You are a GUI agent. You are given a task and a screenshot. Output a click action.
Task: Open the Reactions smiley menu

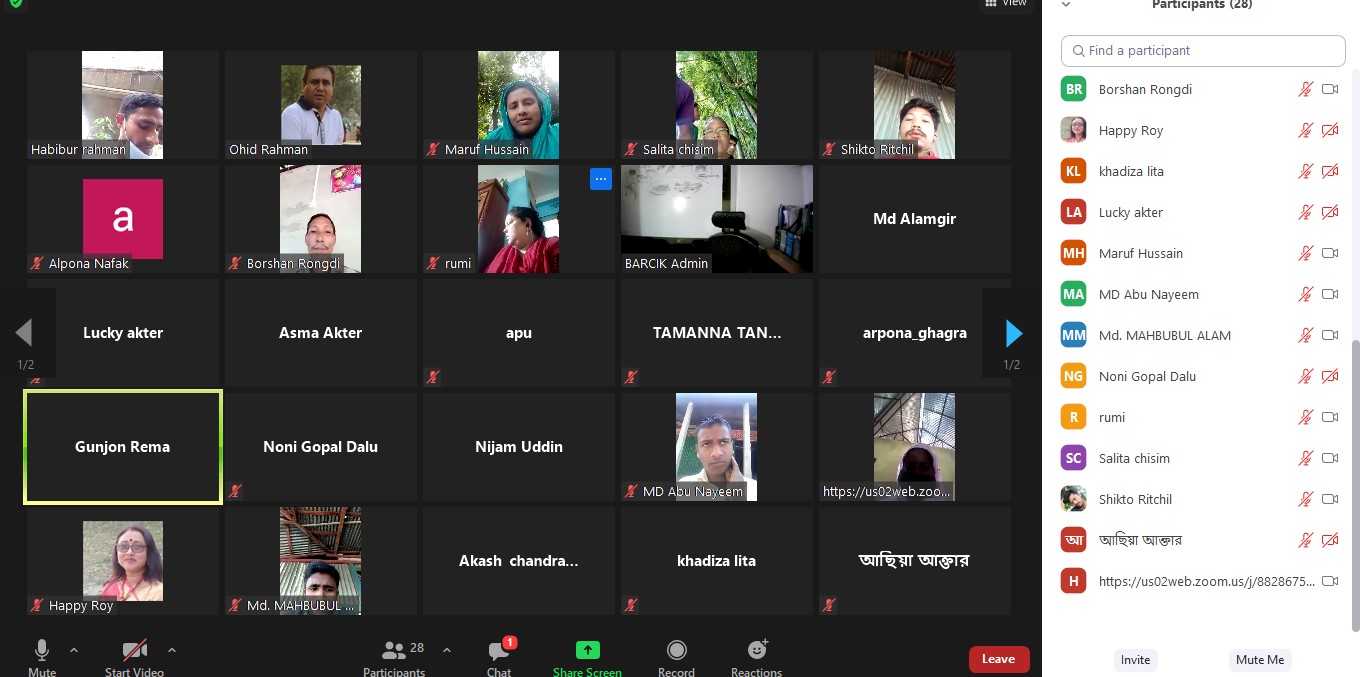tap(757, 650)
